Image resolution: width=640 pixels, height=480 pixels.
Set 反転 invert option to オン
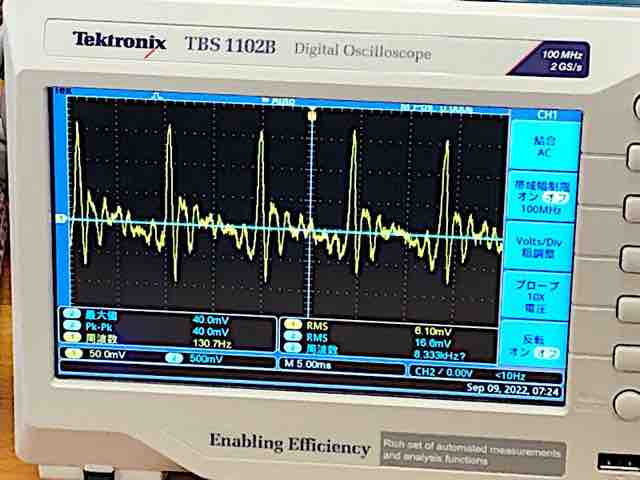click(x=518, y=351)
